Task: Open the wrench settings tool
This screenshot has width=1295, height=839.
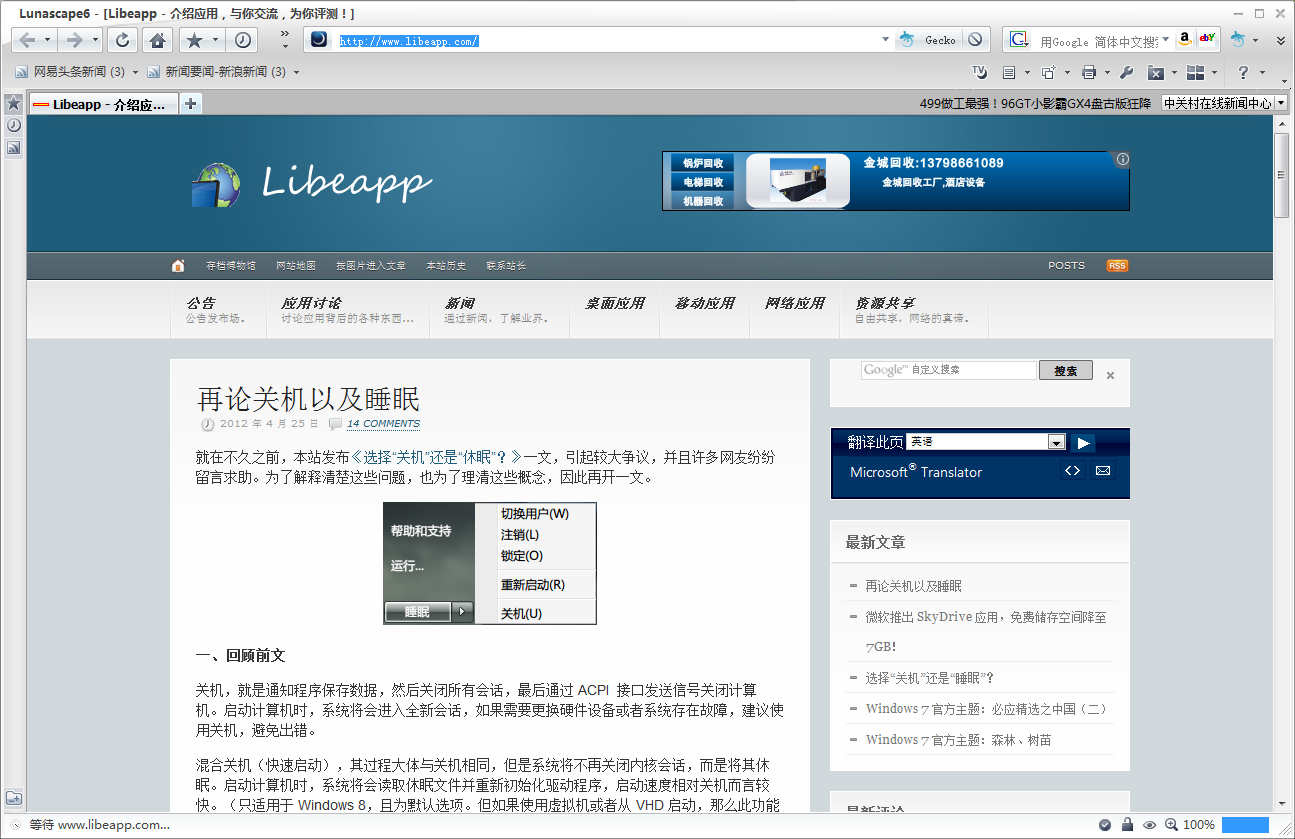Action: (x=1126, y=72)
